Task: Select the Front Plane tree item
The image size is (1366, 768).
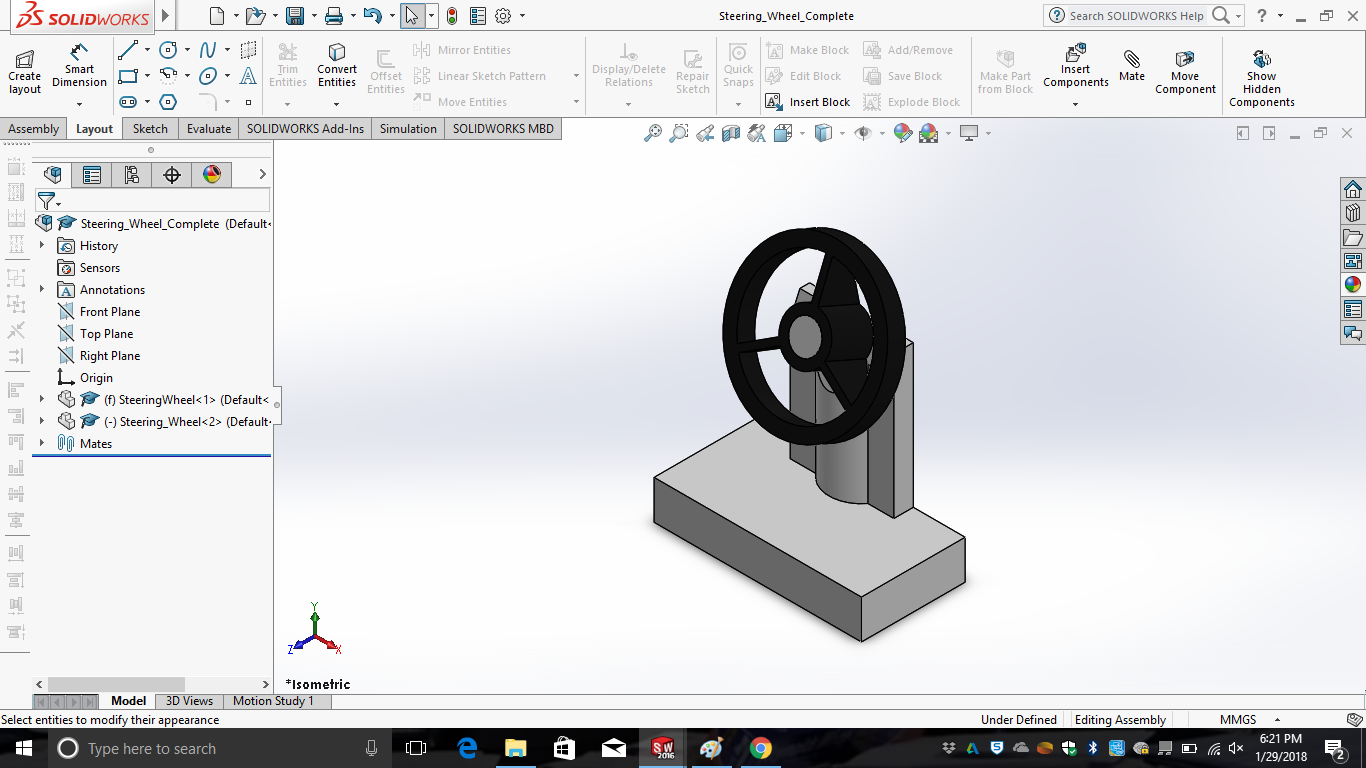Action: [99, 312]
